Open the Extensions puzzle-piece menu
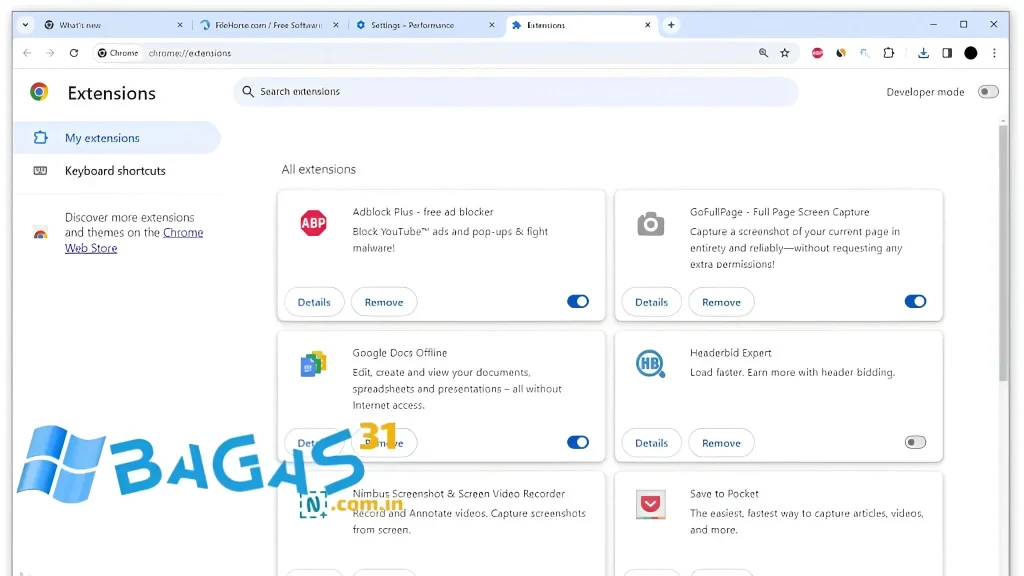The height and width of the screenshot is (576, 1024). point(889,53)
